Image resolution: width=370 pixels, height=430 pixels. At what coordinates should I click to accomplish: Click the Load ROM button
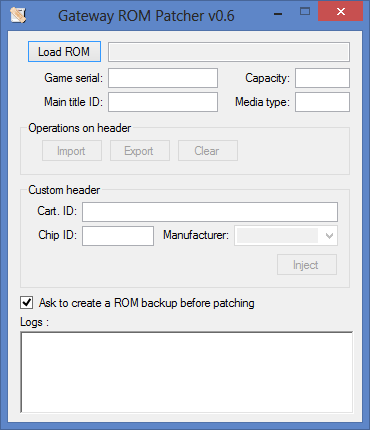[x=64, y=52]
